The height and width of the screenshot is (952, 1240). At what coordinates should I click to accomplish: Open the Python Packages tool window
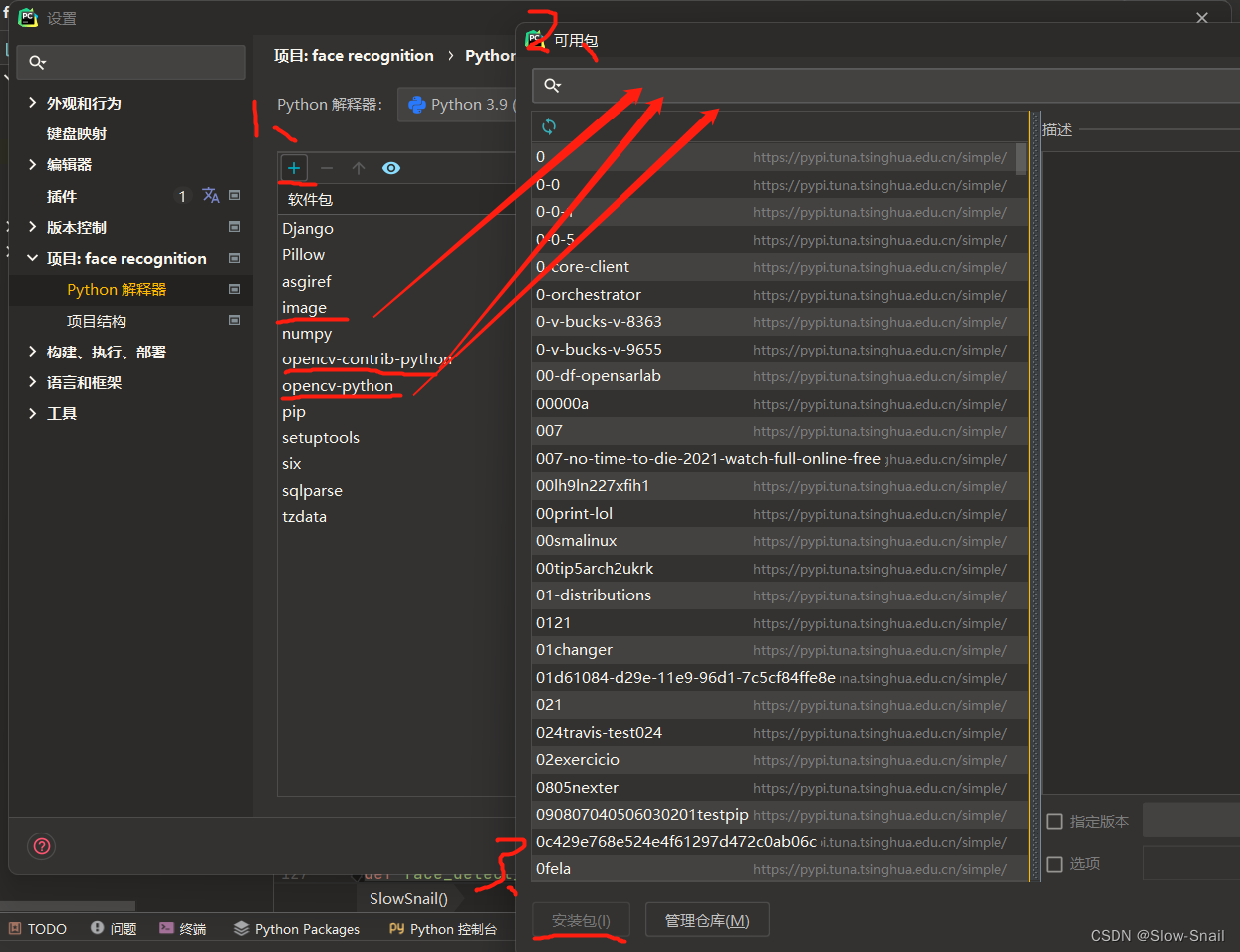[x=297, y=929]
